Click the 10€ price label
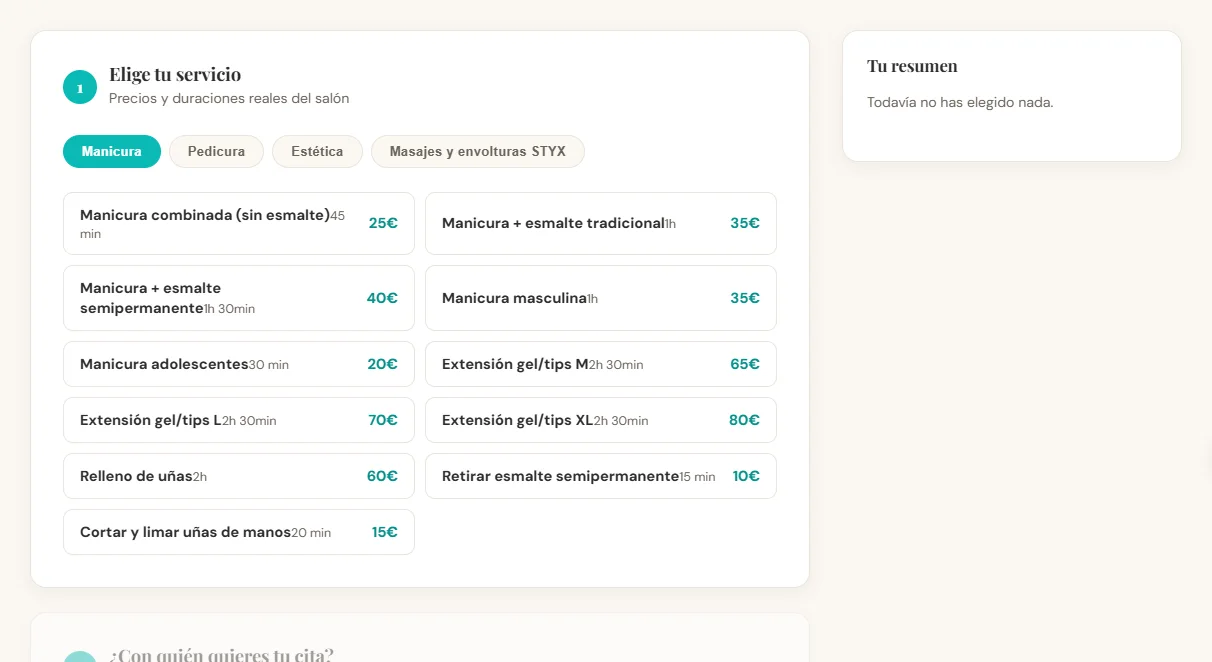Screen dimensions: 1212x662 pyautogui.click(x=746, y=476)
